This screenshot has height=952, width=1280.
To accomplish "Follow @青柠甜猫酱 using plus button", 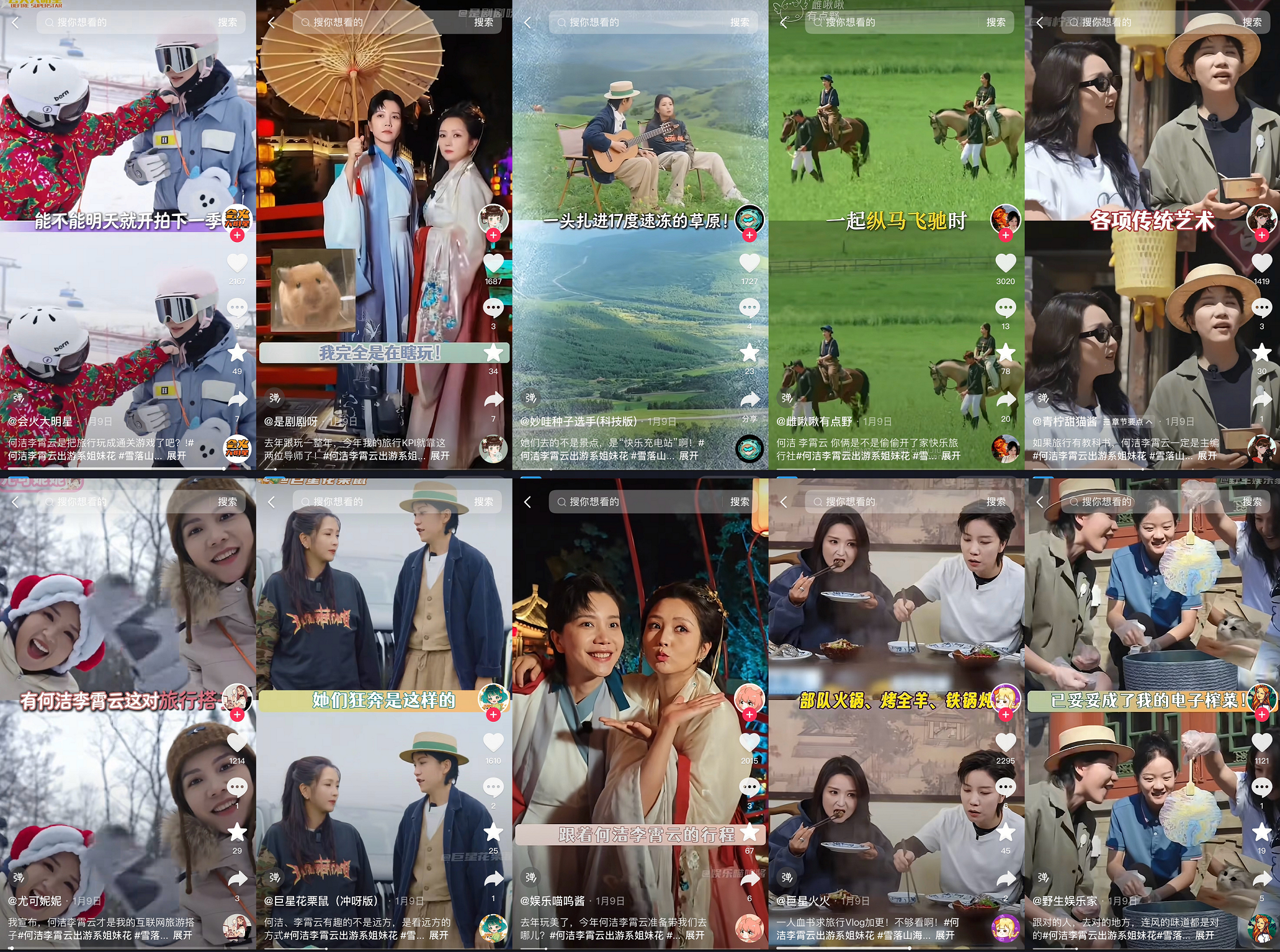I will 1261,235.
